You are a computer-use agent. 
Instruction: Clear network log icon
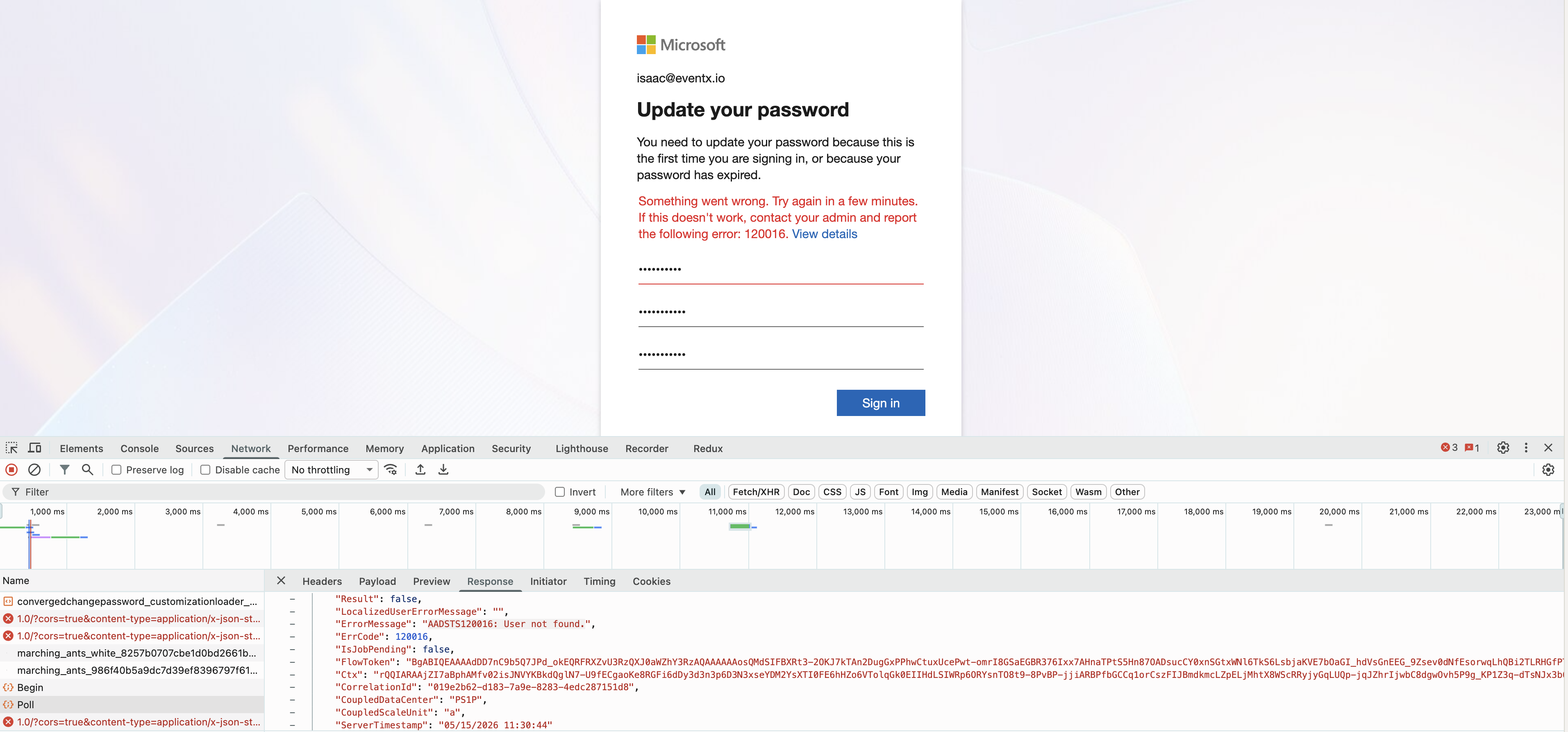click(x=35, y=470)
